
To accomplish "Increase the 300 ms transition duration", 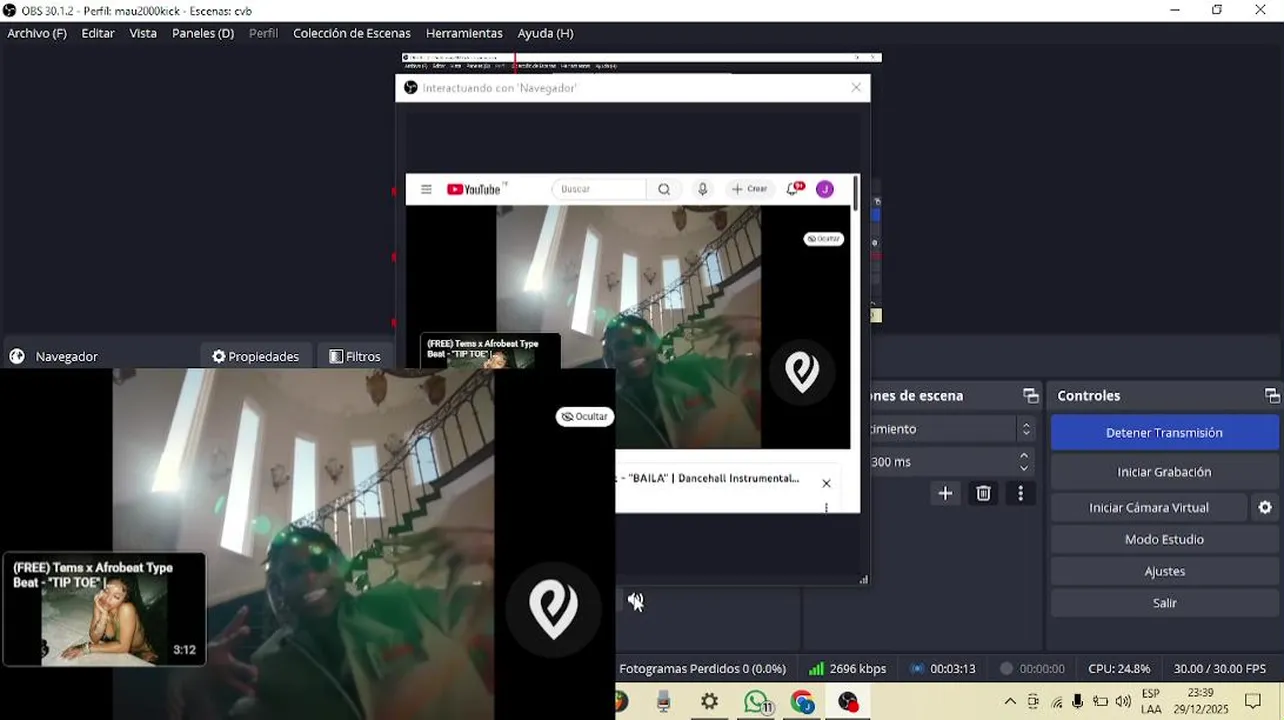I will click(x=1025, y=456).
